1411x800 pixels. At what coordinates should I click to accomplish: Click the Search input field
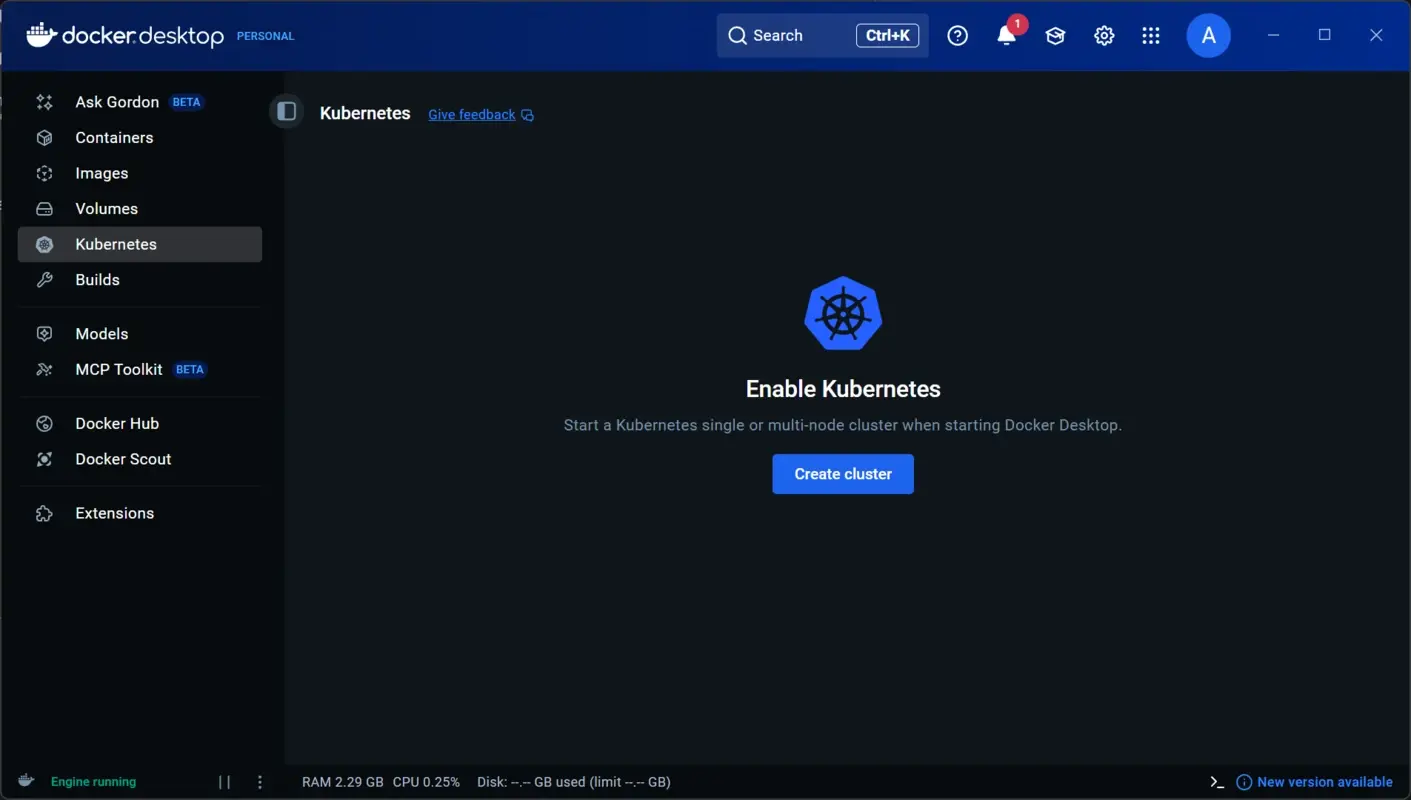pyautogui.click(x=800, y=35)
